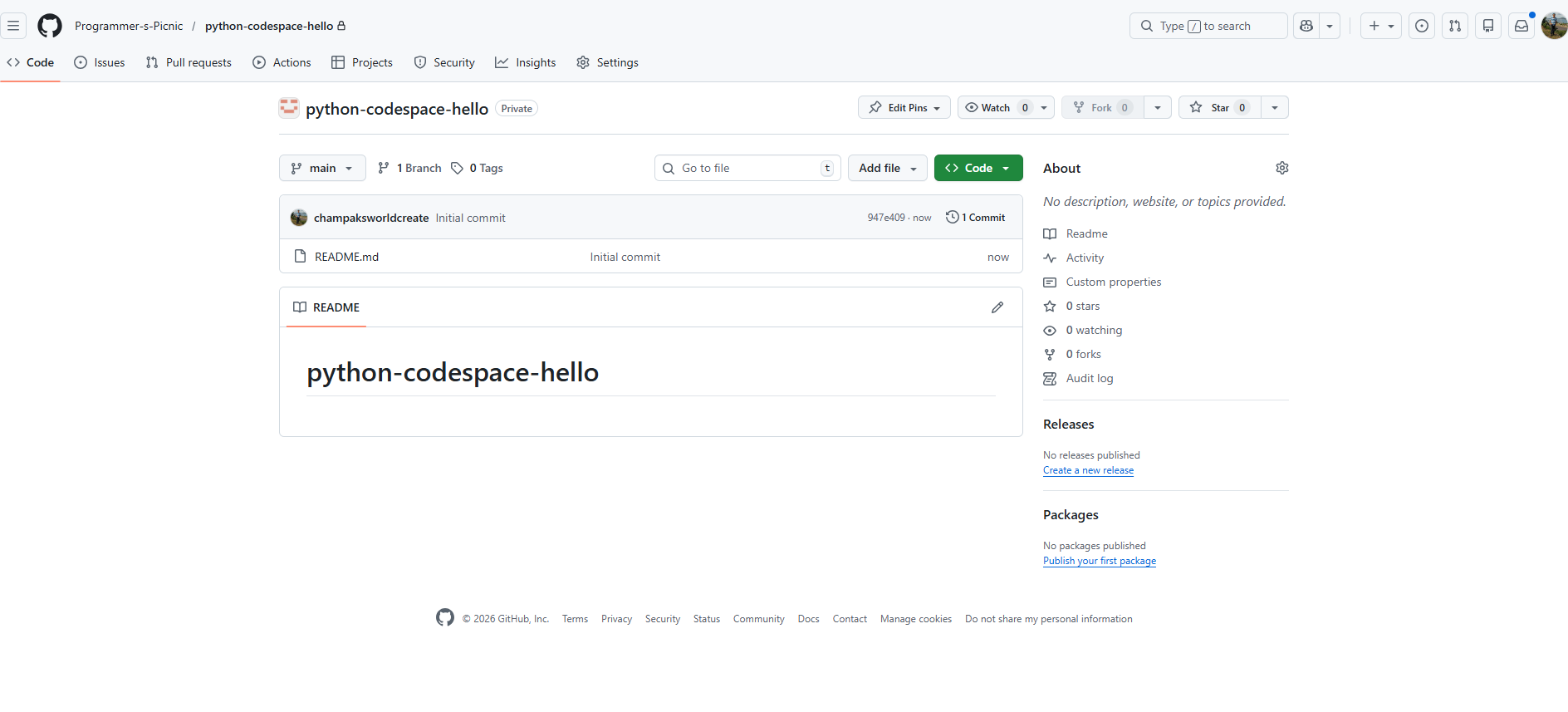The image size is (1568, 712).
Task: Open the Packages heading link
Action: pos(1071,514)
